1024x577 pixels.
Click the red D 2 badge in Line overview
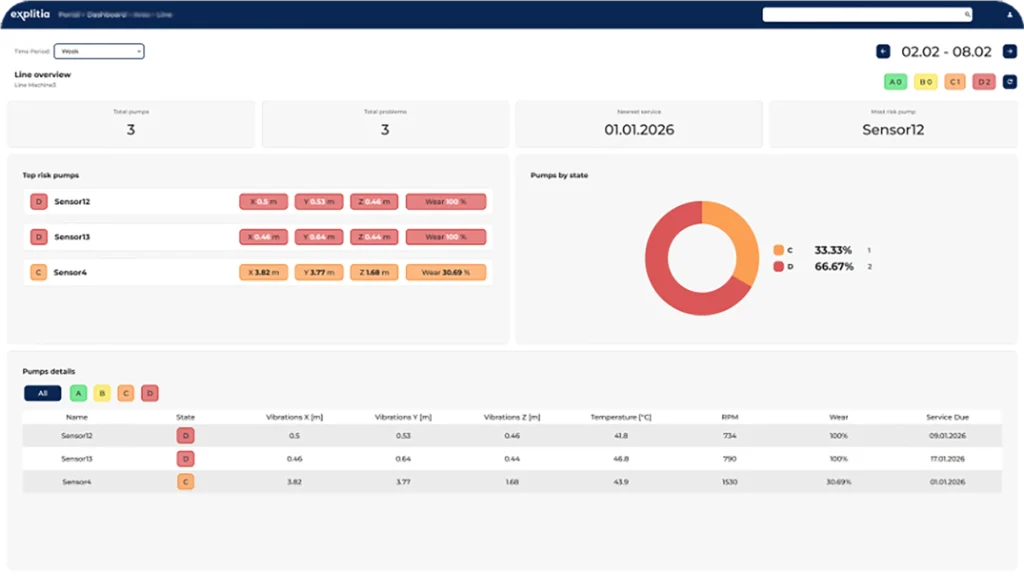click(x=984, y=81)
